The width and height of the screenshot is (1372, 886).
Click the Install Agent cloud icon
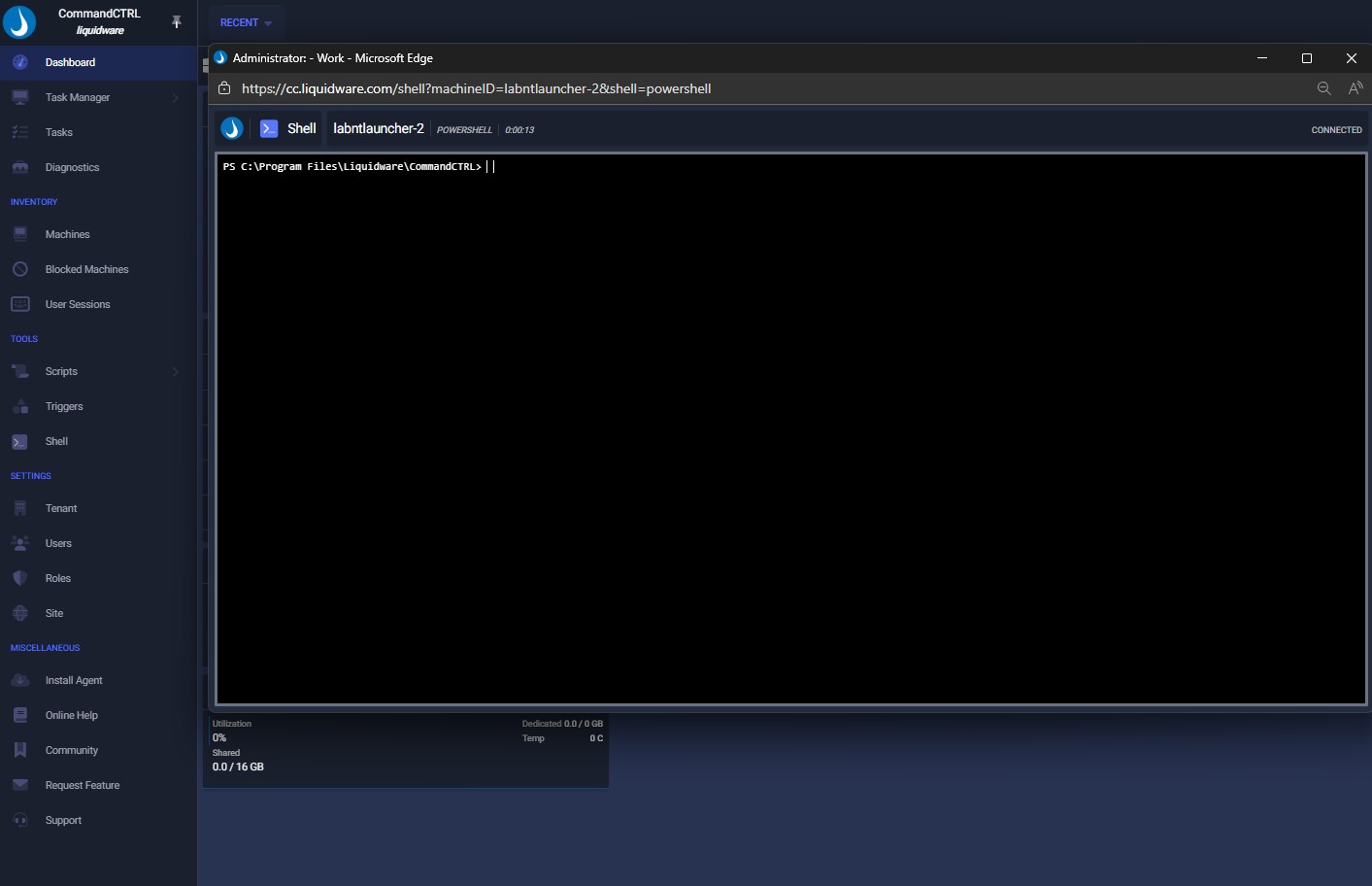[19, 680]
